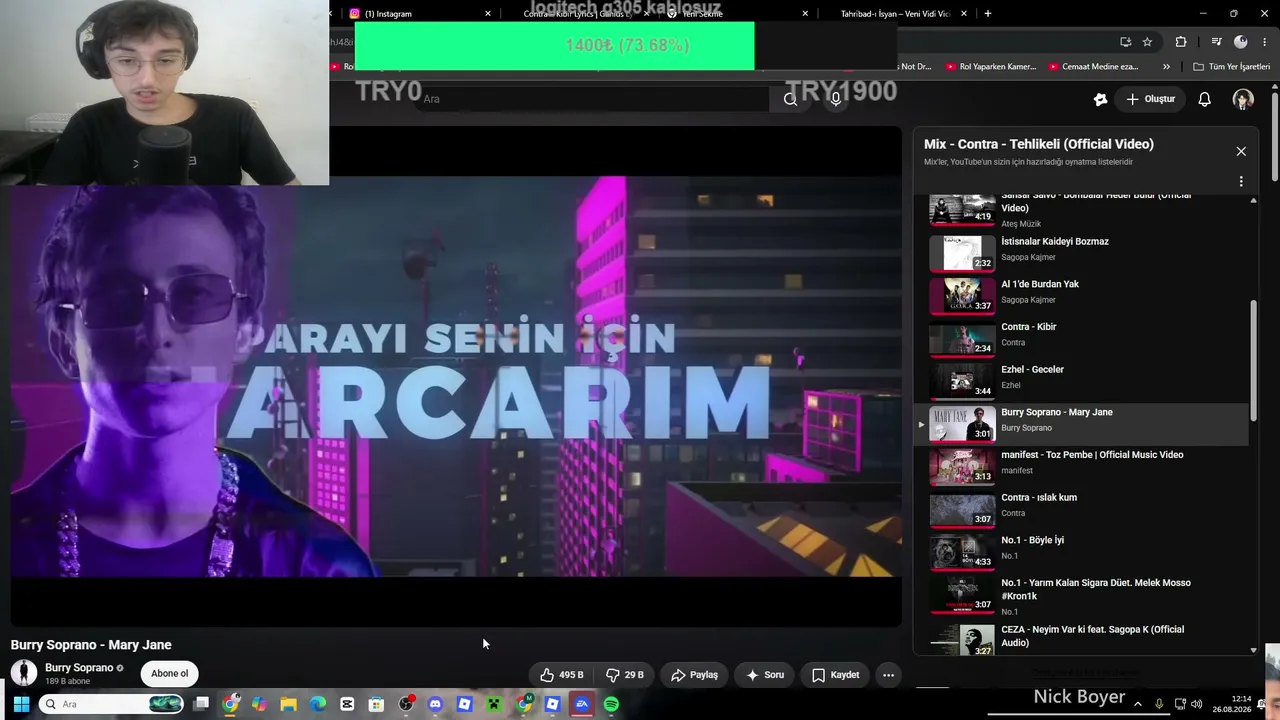1280x720 pixels.
Task: Play manifest - Toz Pembe from playlist
Action: pos(1082,465)
